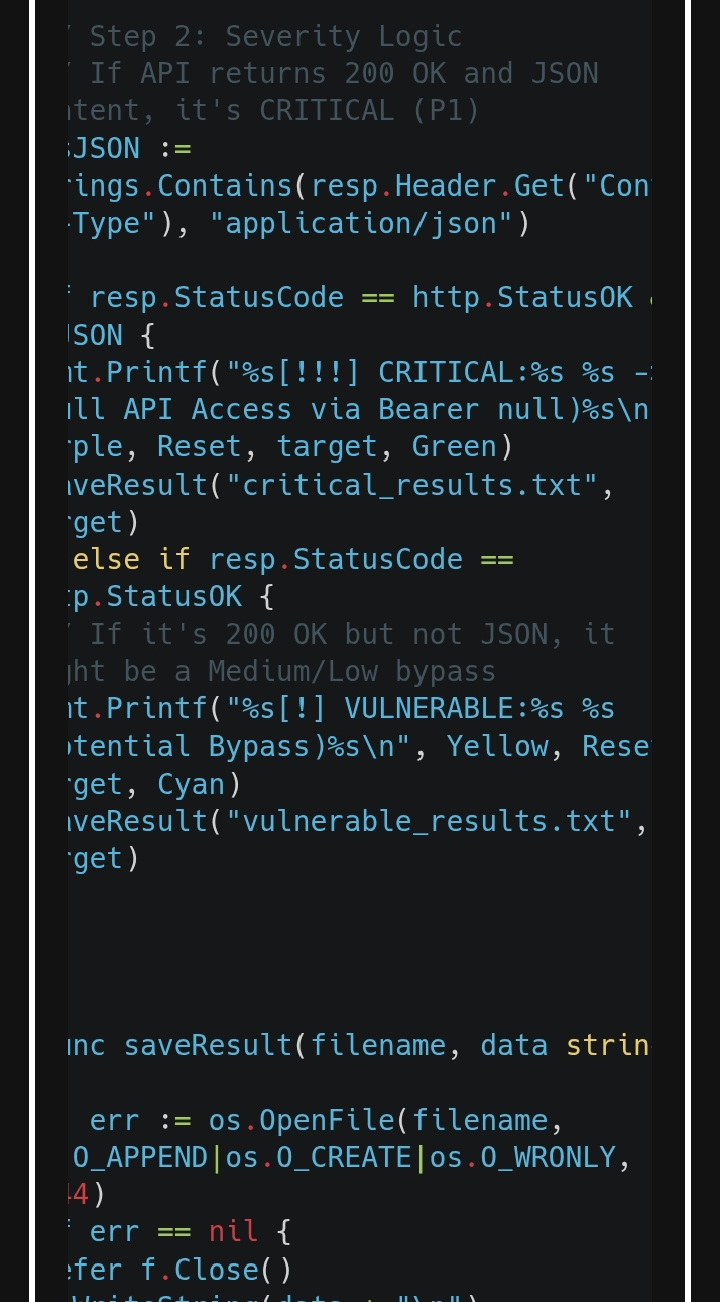Click the Green color argument
The width and height of the screenshot is (720, 1302).
click(x=454, y=447)
